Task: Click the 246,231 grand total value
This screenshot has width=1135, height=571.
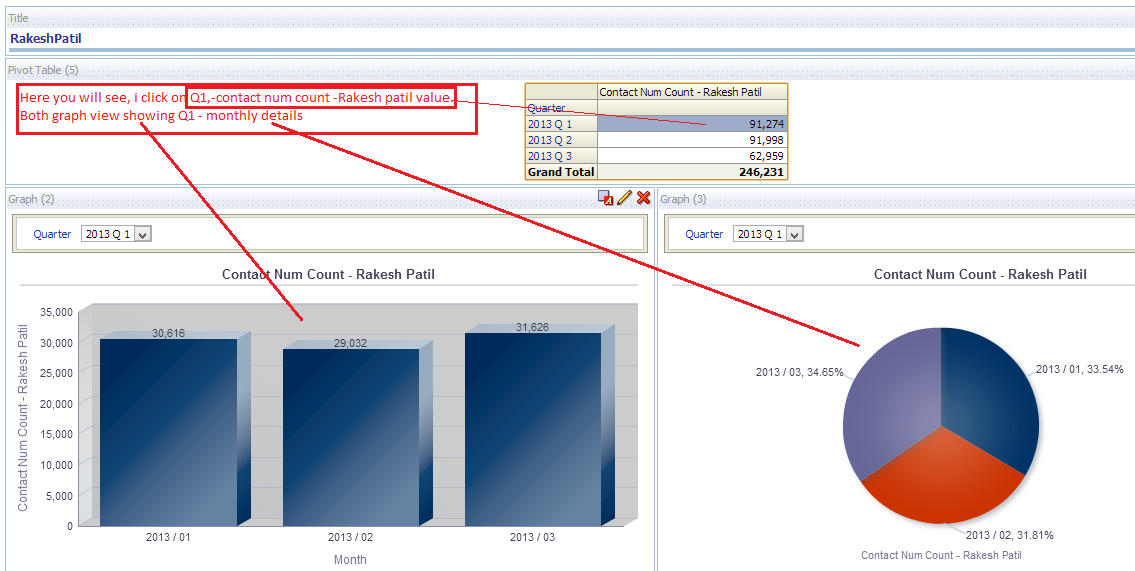Action: point(691,172)
